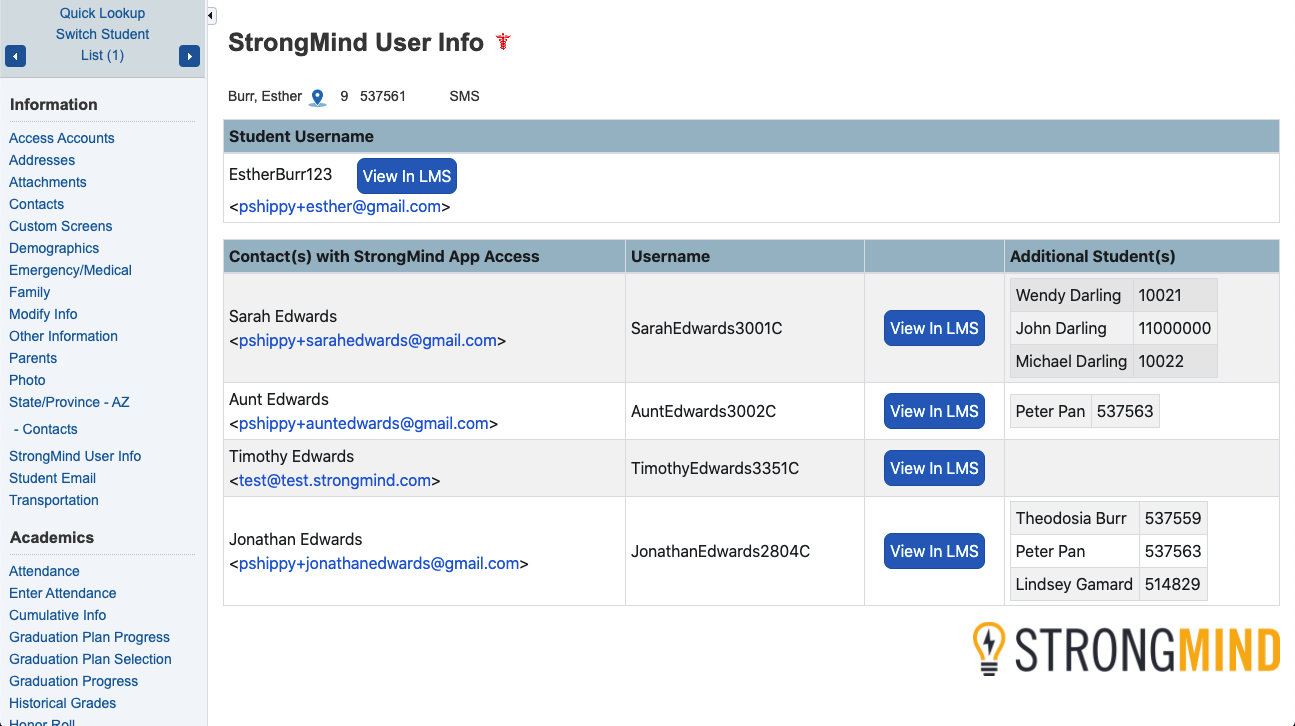Open Addresses page

pos(42,160)
